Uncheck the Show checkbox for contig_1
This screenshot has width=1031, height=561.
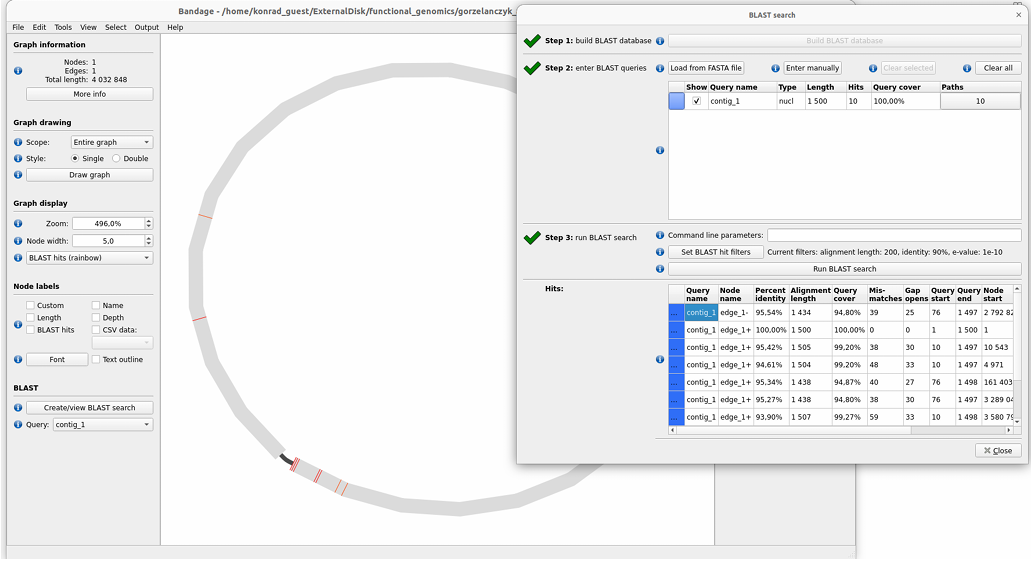click(697, 101)
